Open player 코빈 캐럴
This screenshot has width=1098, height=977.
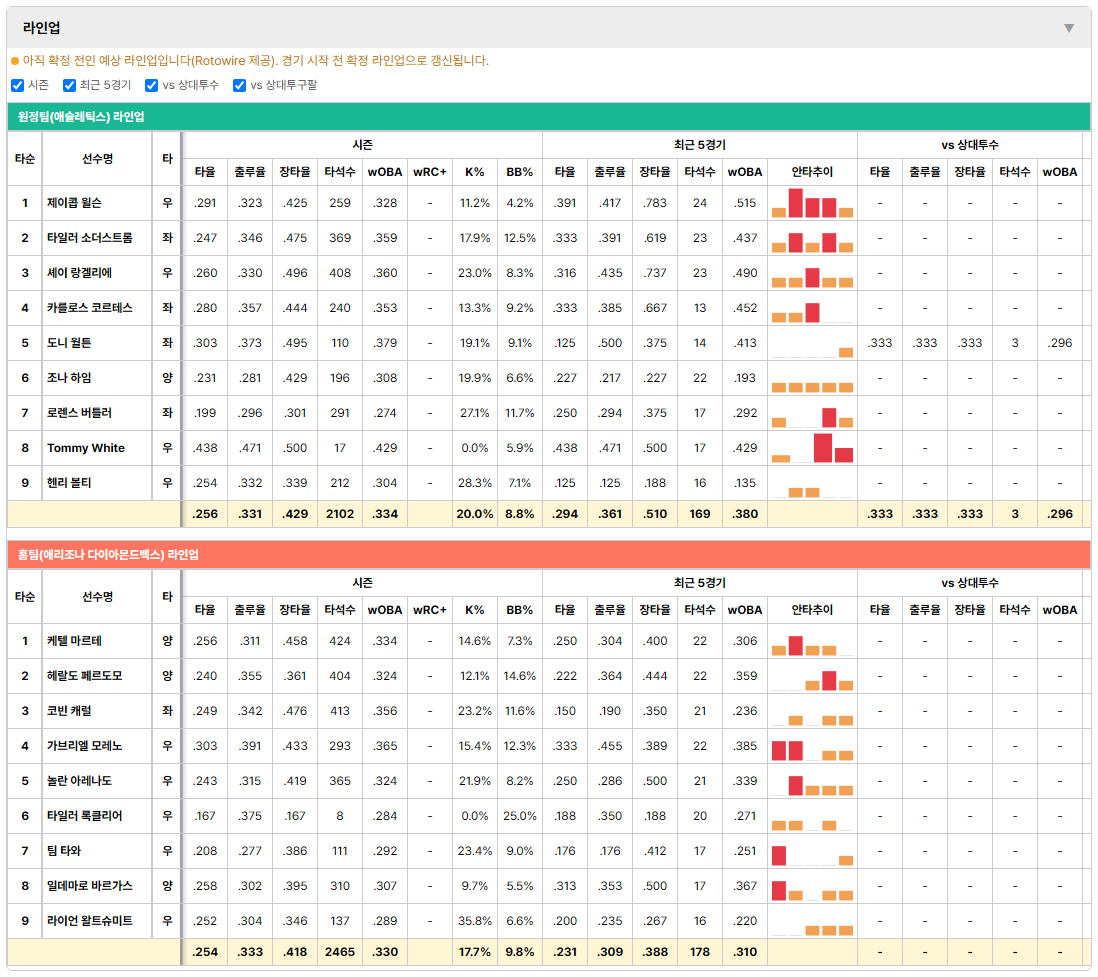[x=69, y=711]
